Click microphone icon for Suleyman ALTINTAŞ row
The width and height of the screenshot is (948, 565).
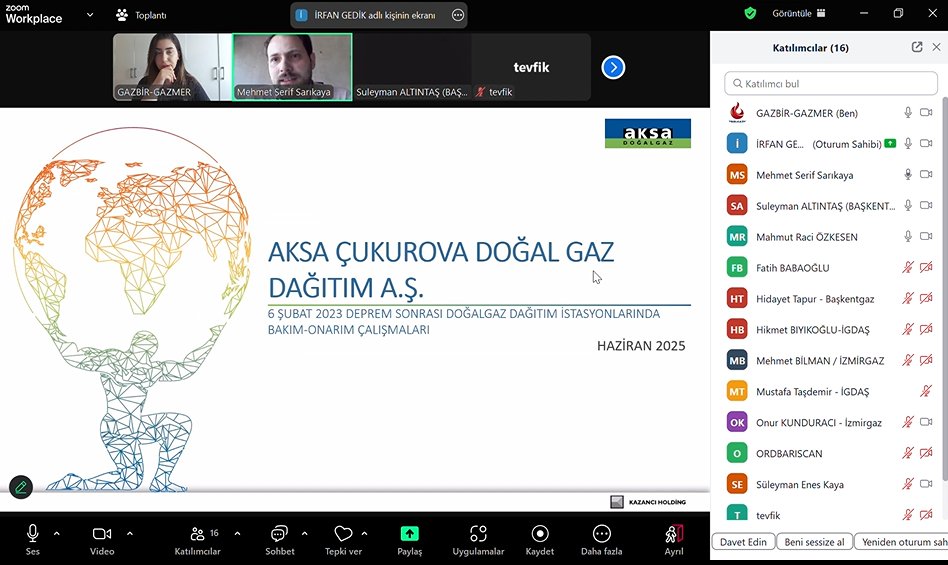point(907,205)
